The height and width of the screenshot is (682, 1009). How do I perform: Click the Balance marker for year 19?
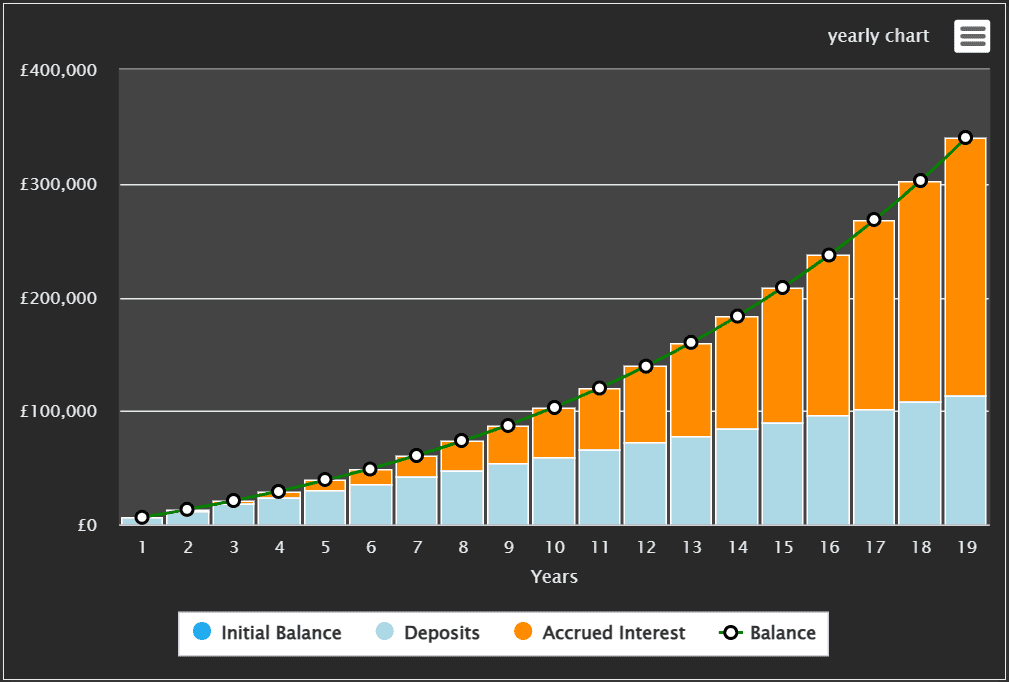(965, 138)
